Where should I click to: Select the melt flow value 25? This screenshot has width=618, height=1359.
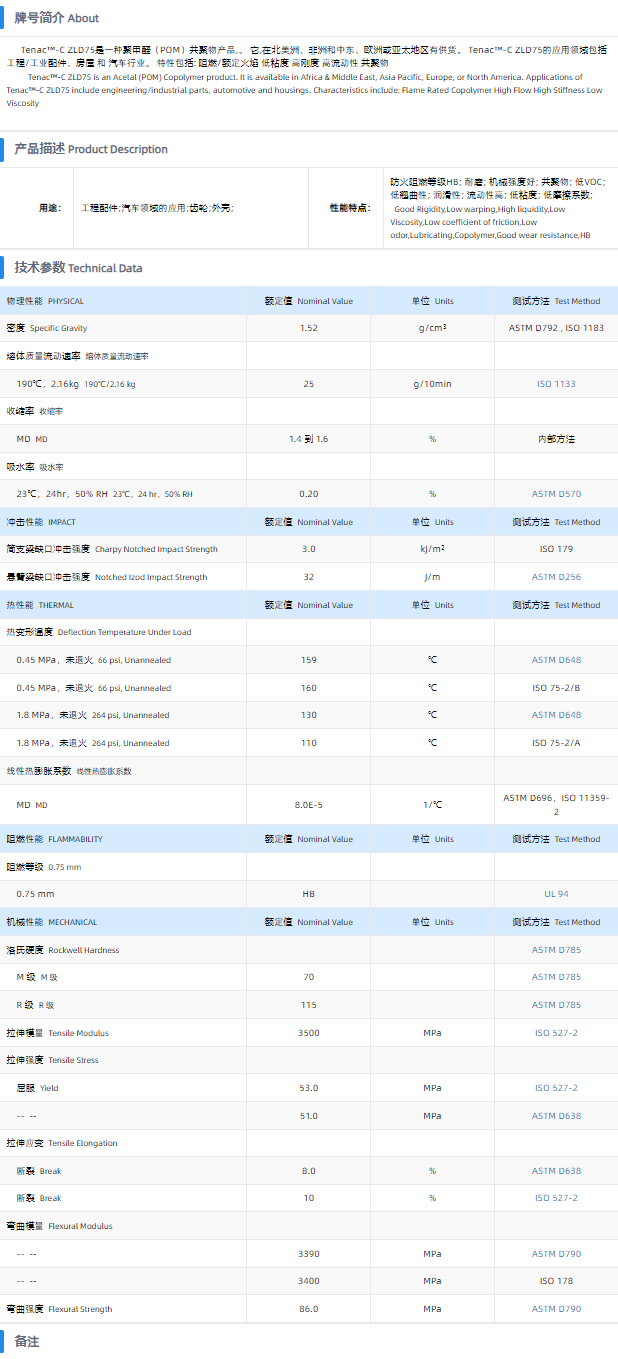point(308,384)
